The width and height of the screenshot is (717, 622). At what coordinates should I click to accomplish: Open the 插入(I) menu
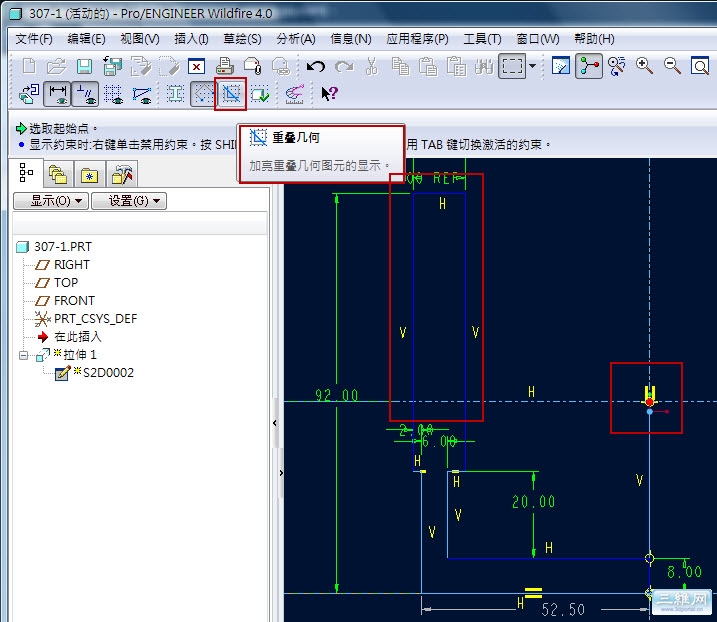[x=191, y=39]
